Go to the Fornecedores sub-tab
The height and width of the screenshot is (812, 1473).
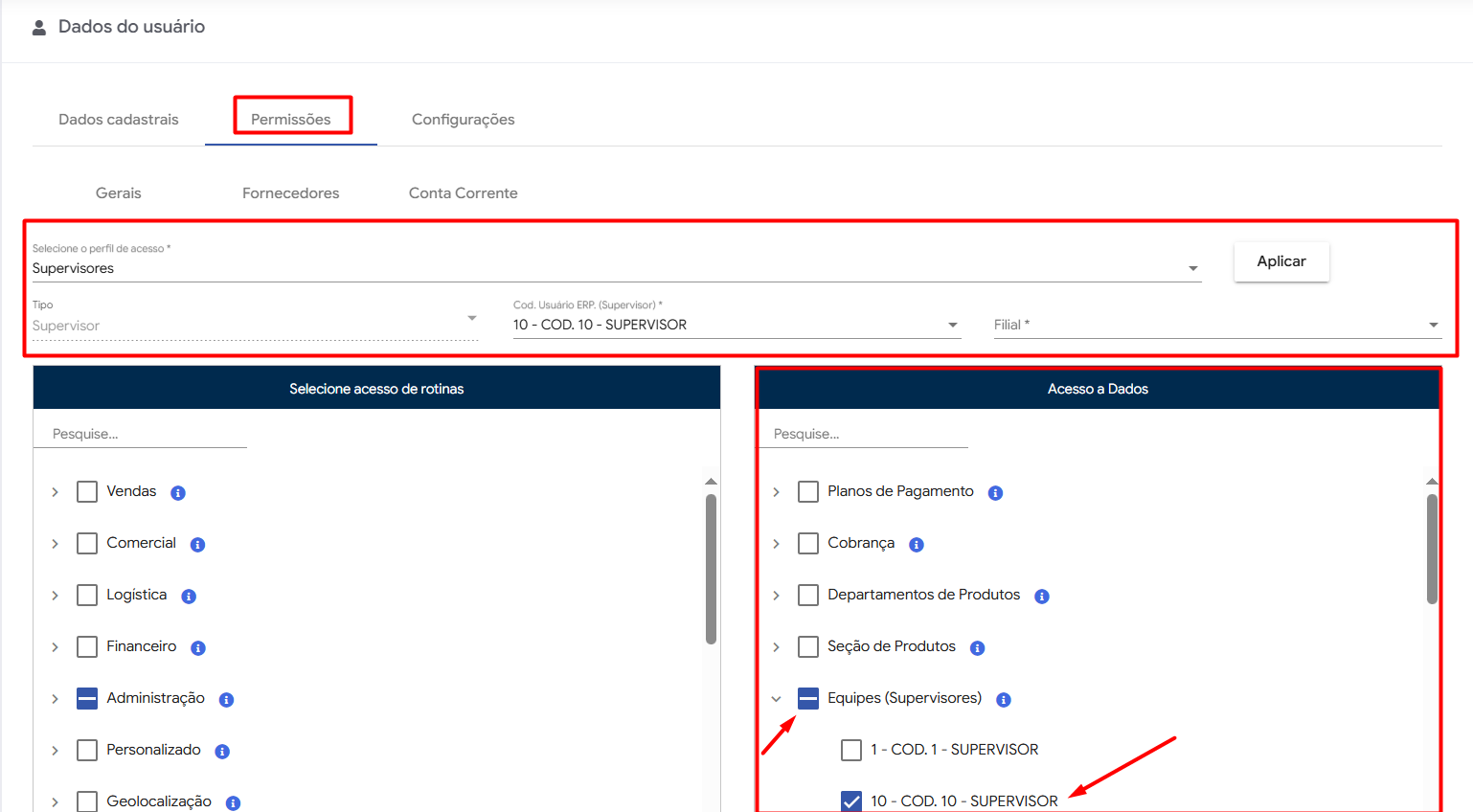pyautogui.click(x=291, y=193)
